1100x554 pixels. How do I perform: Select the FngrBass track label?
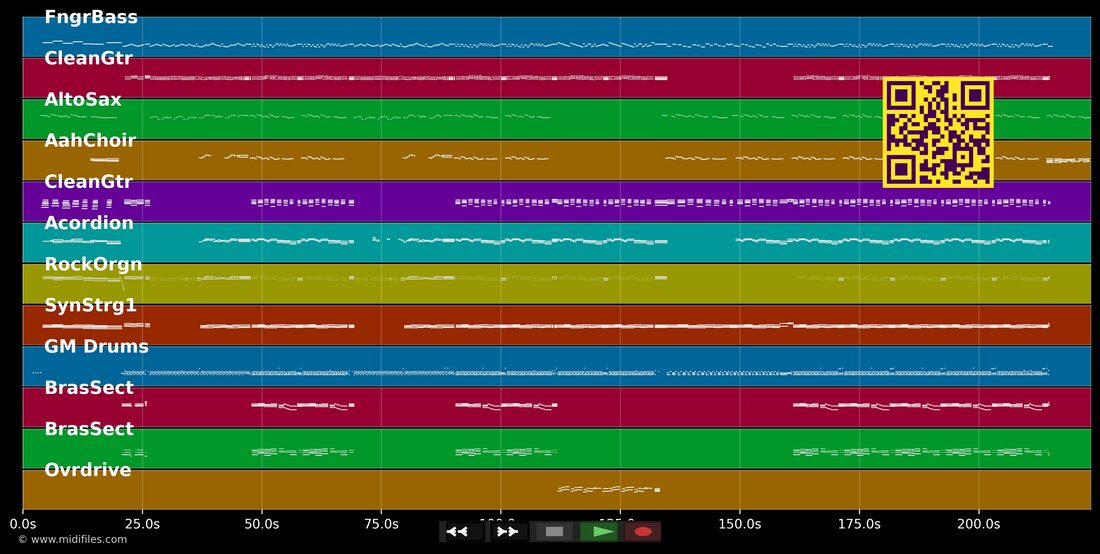click(x=91, y=18)
